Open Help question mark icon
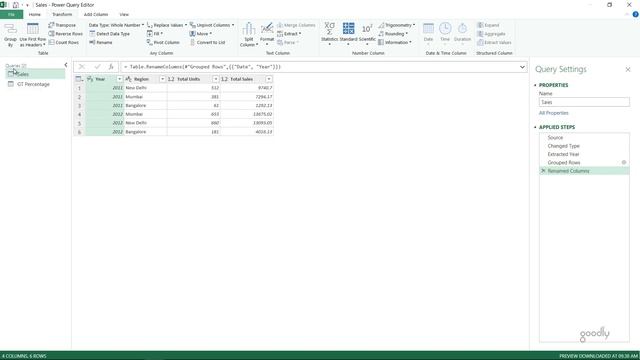Screen dimensions: 640x360 coord(636,14)
